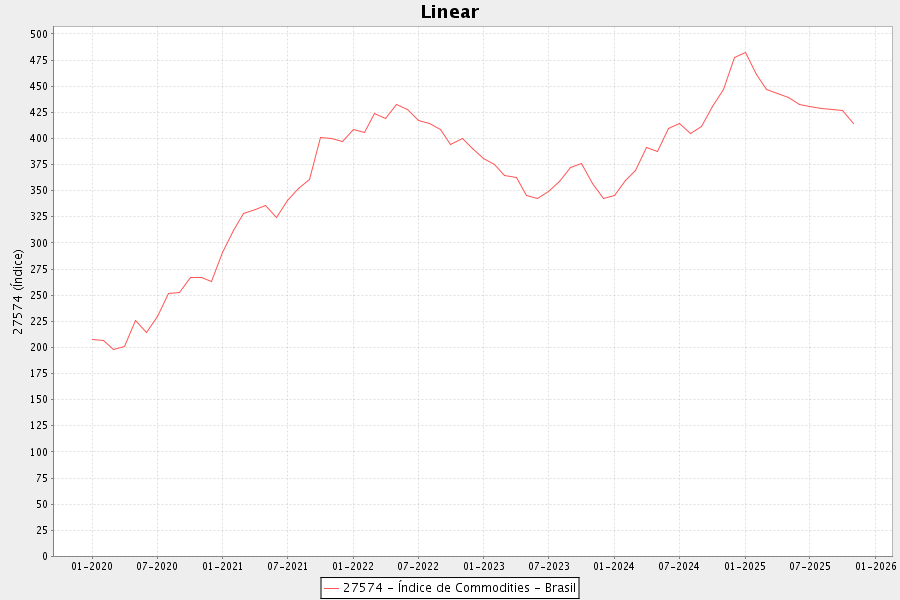Click the x-axis date label "01-2021"
900x600 pixels.
(223, 567)
